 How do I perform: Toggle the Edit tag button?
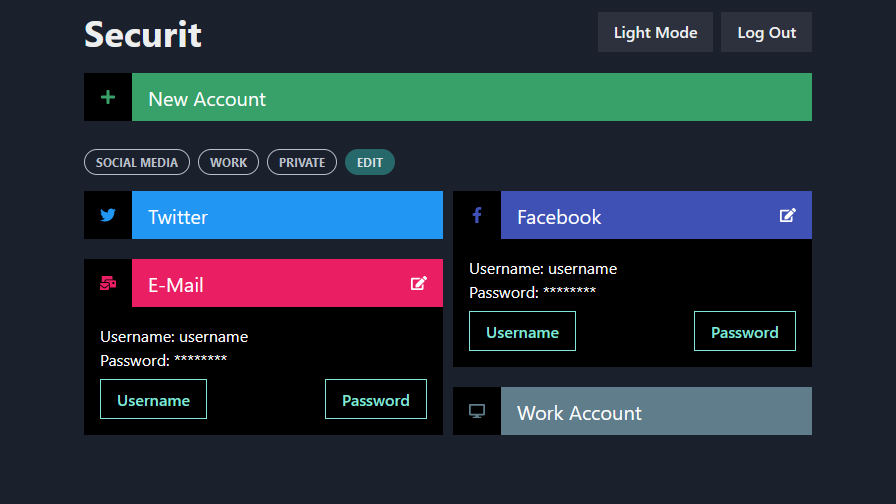[x=370, y=162]
